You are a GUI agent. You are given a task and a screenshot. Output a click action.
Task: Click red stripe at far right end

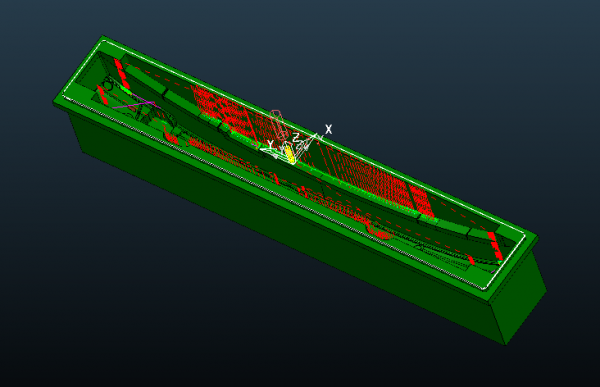(495, 245)
